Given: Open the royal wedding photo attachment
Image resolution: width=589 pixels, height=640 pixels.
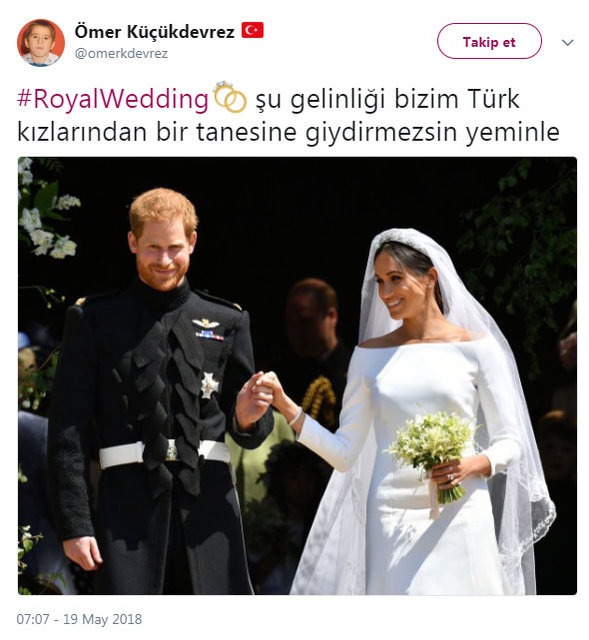Looking at the screenshot, I should tap(297, 376).
